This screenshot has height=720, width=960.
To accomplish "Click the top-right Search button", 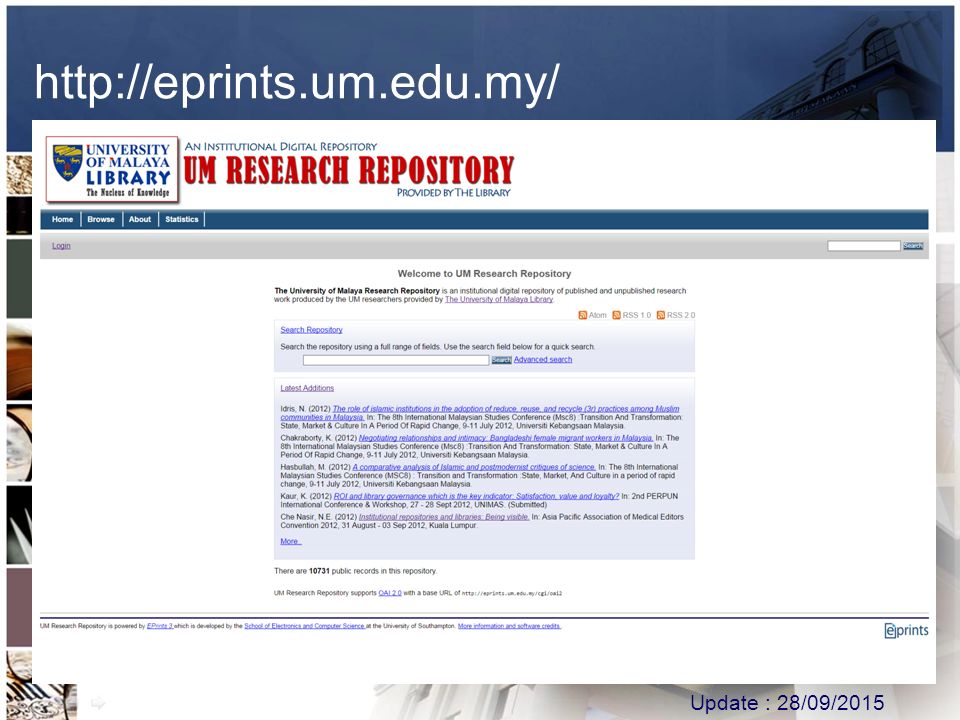I will tap(912, 246).
